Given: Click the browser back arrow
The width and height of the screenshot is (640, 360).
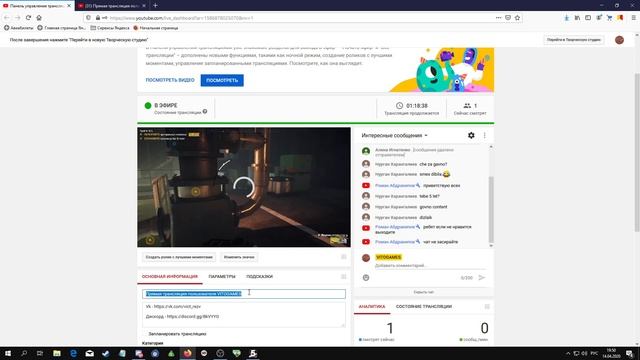Looking at the screenshot, I should [7, 18].
